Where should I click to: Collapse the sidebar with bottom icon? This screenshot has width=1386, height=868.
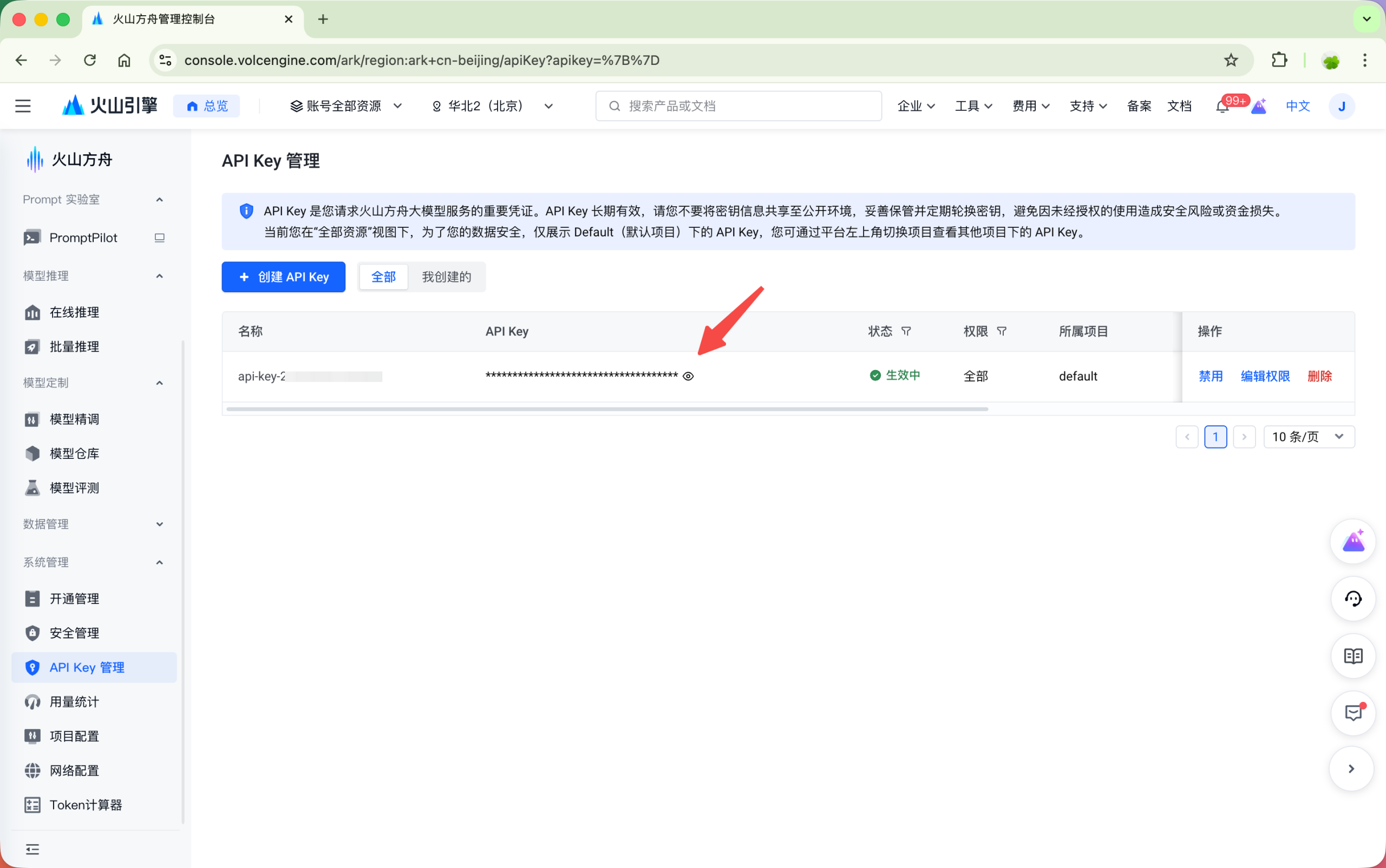pyautogui.click(x=32, y=849)
